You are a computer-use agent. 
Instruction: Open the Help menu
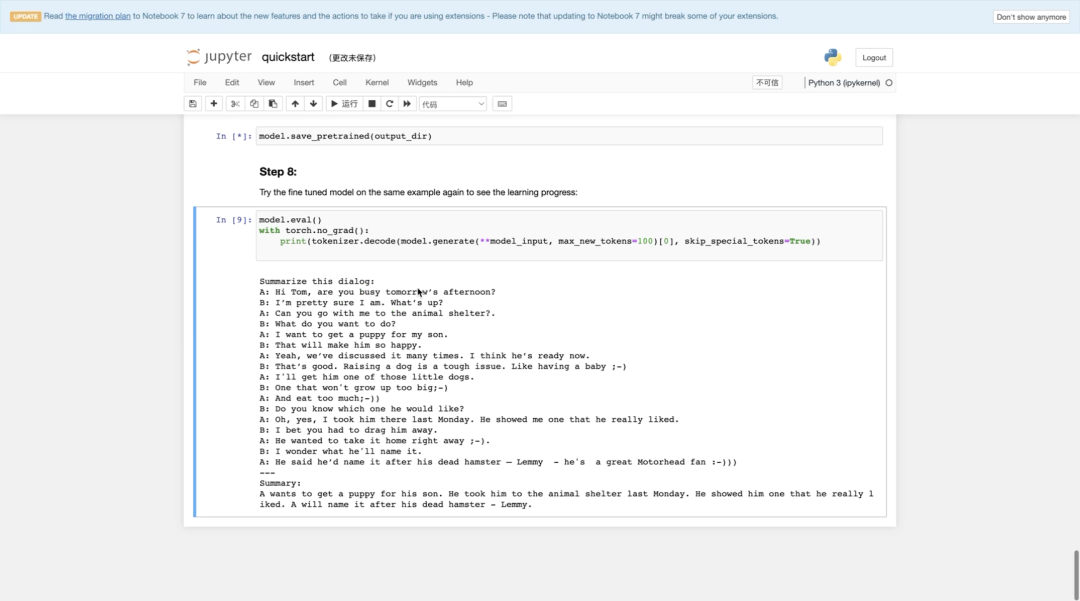464,83
